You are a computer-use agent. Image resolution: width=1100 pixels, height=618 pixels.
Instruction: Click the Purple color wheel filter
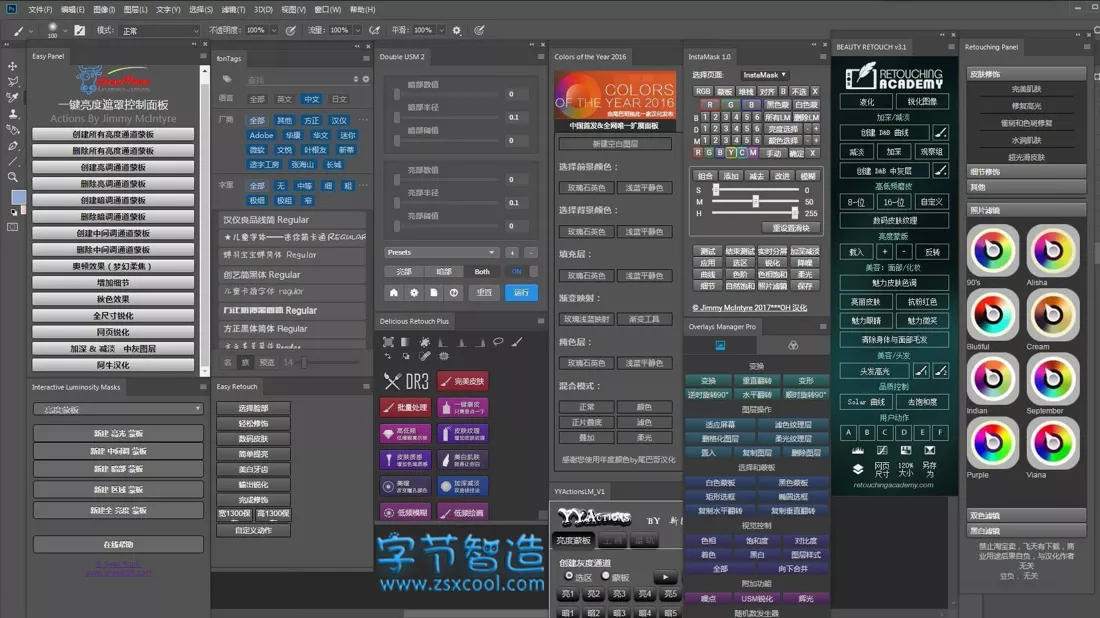993,443
